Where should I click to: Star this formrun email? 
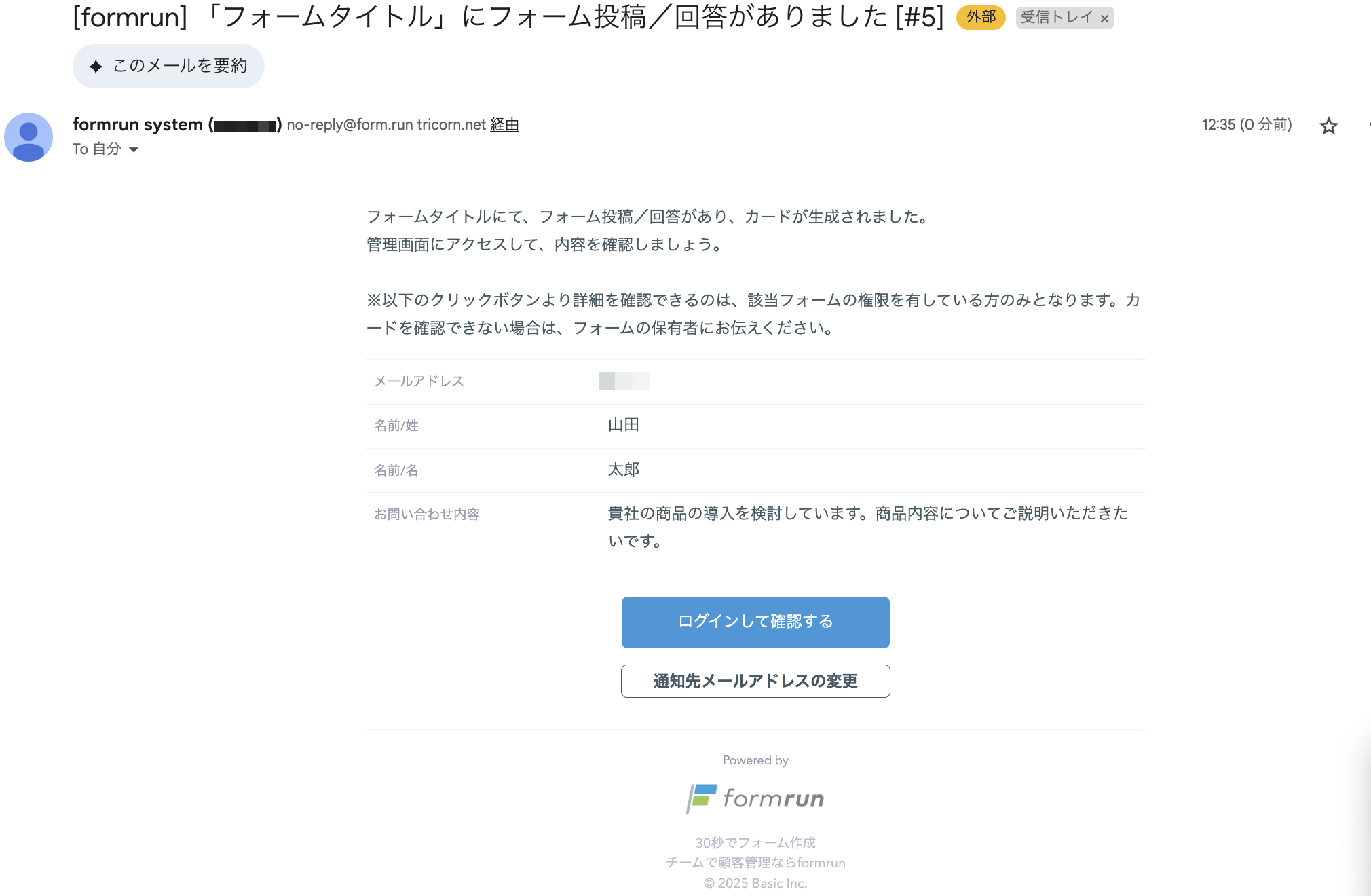coord(1328,126)
